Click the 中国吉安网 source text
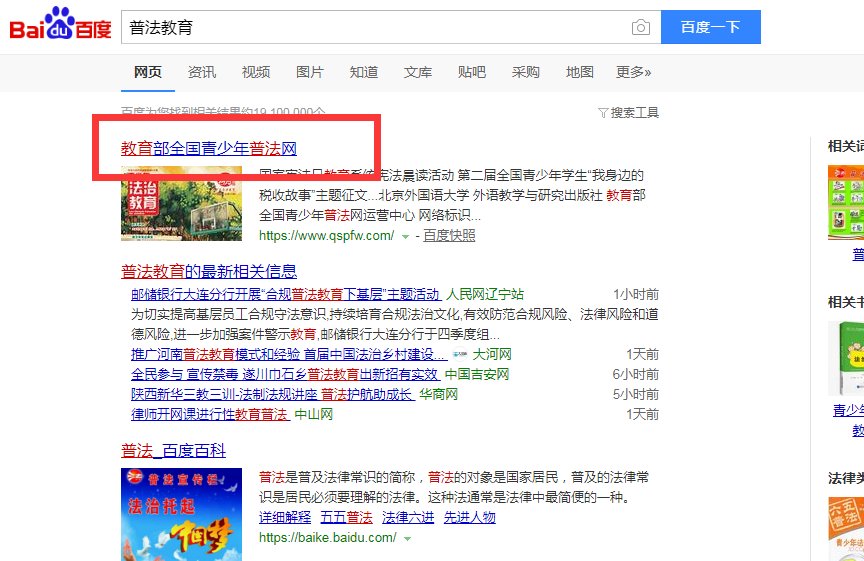Viewport: 864px width, 561px height. [477, 375]
